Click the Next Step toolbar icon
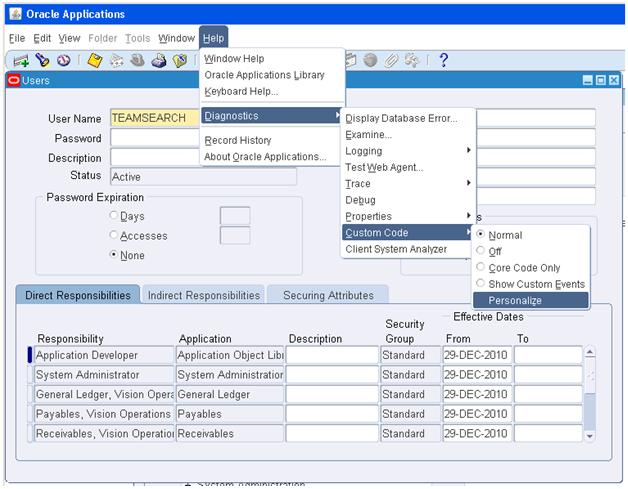The width and height of the screenshot is (628, 489). (117, 60)
